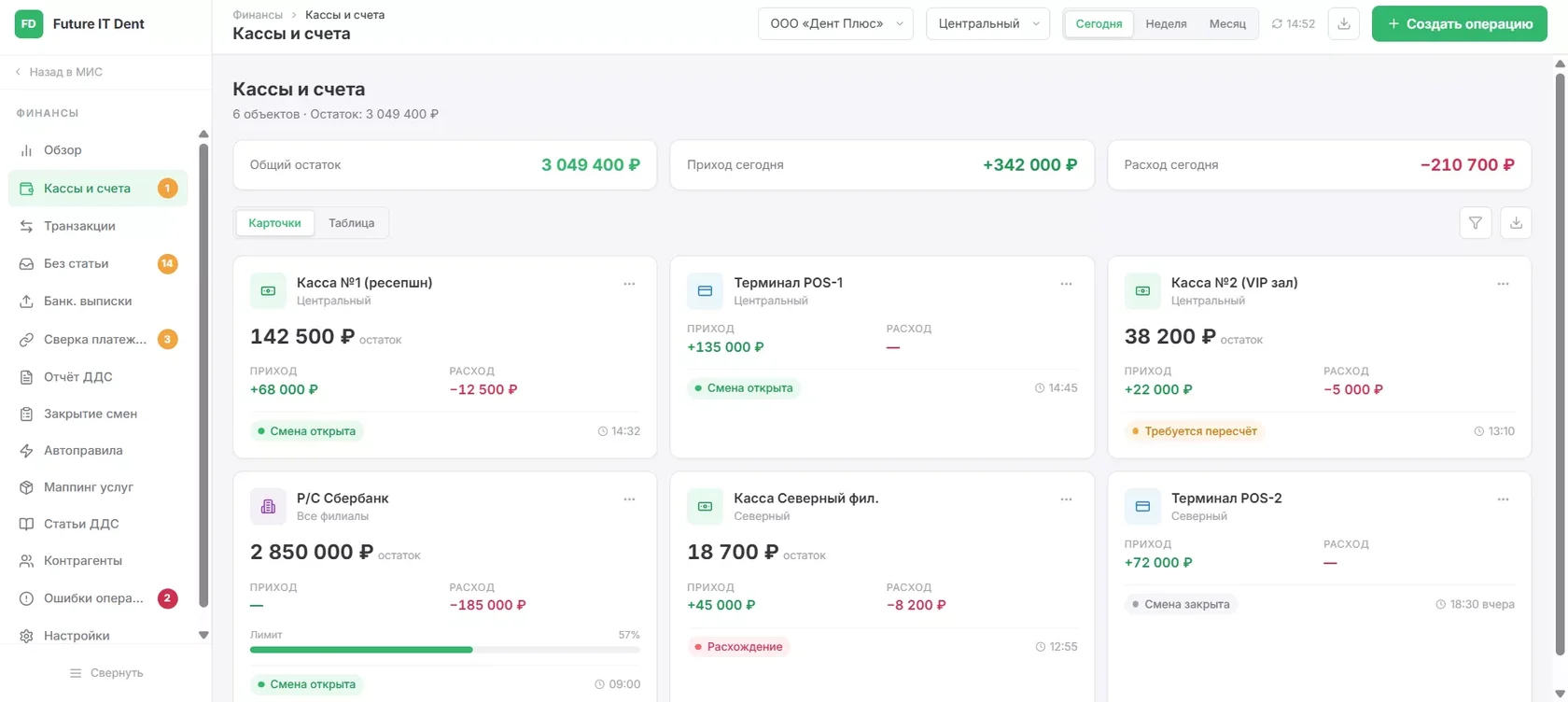This screenshot has height=702, width=1568.
Task: Click Создать операцию button
Action: (x=1460, y=24)
